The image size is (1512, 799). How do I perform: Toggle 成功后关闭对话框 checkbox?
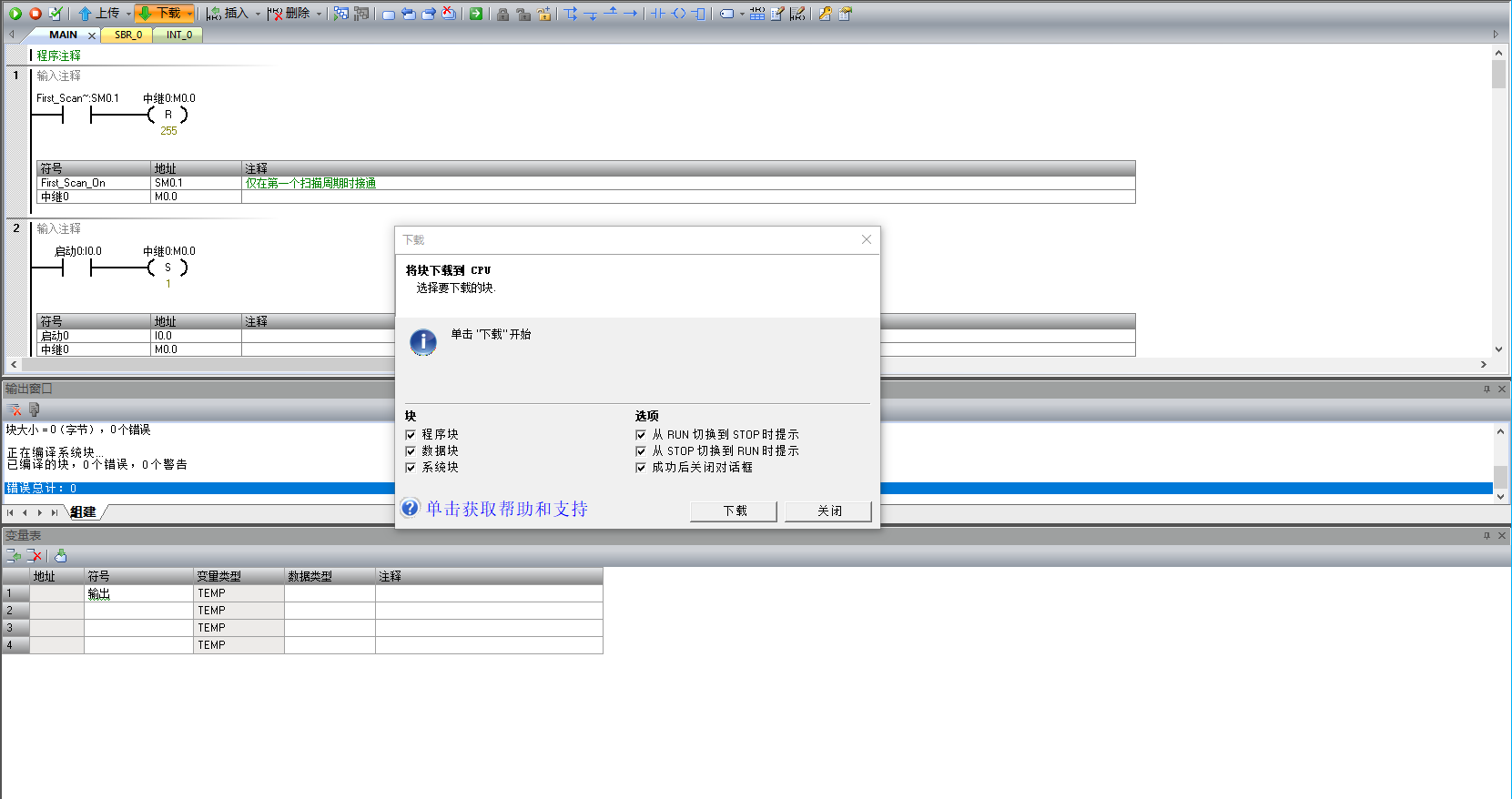click(x=641, y=468)
